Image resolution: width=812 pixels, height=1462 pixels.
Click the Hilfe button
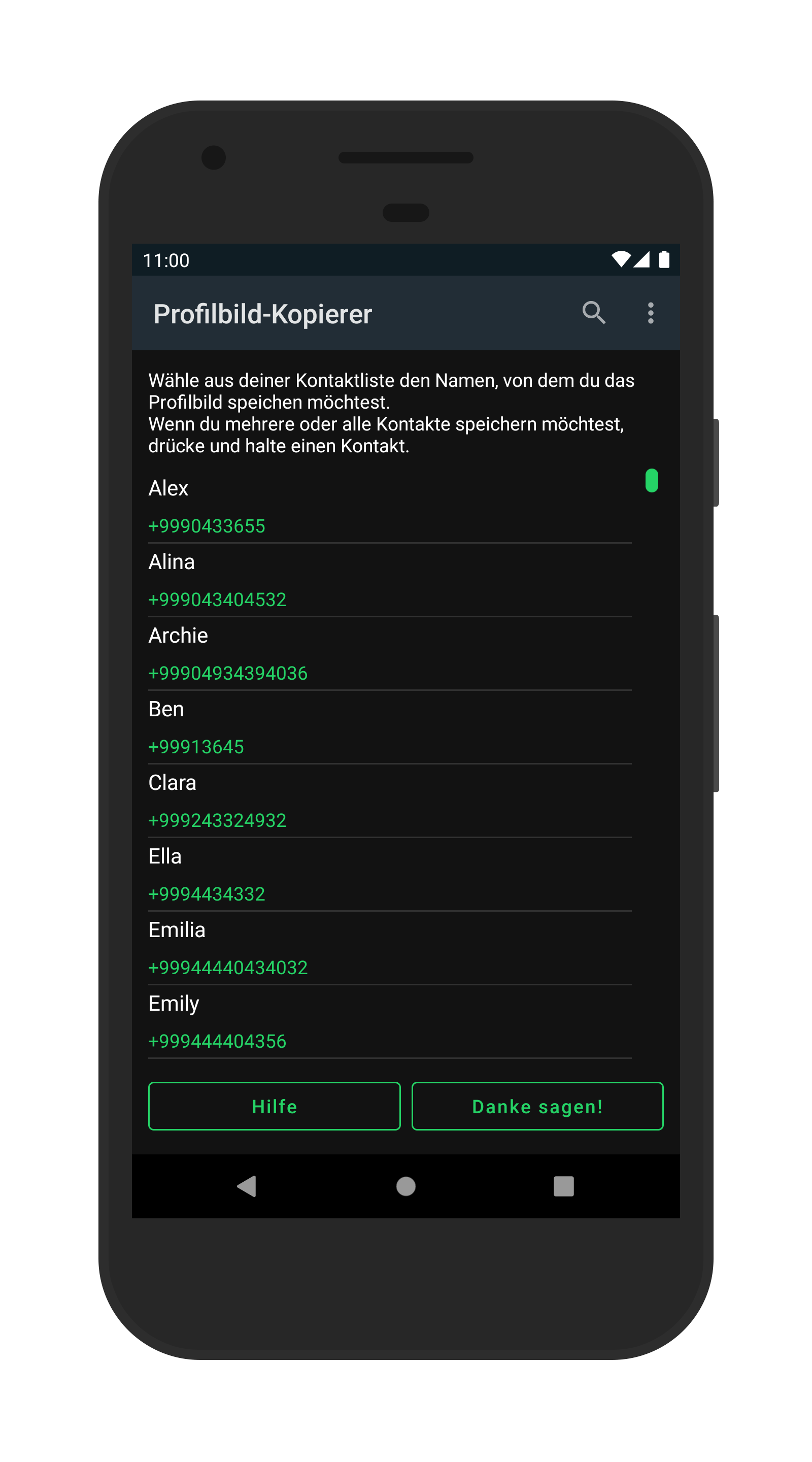[x=274, y=1106]
